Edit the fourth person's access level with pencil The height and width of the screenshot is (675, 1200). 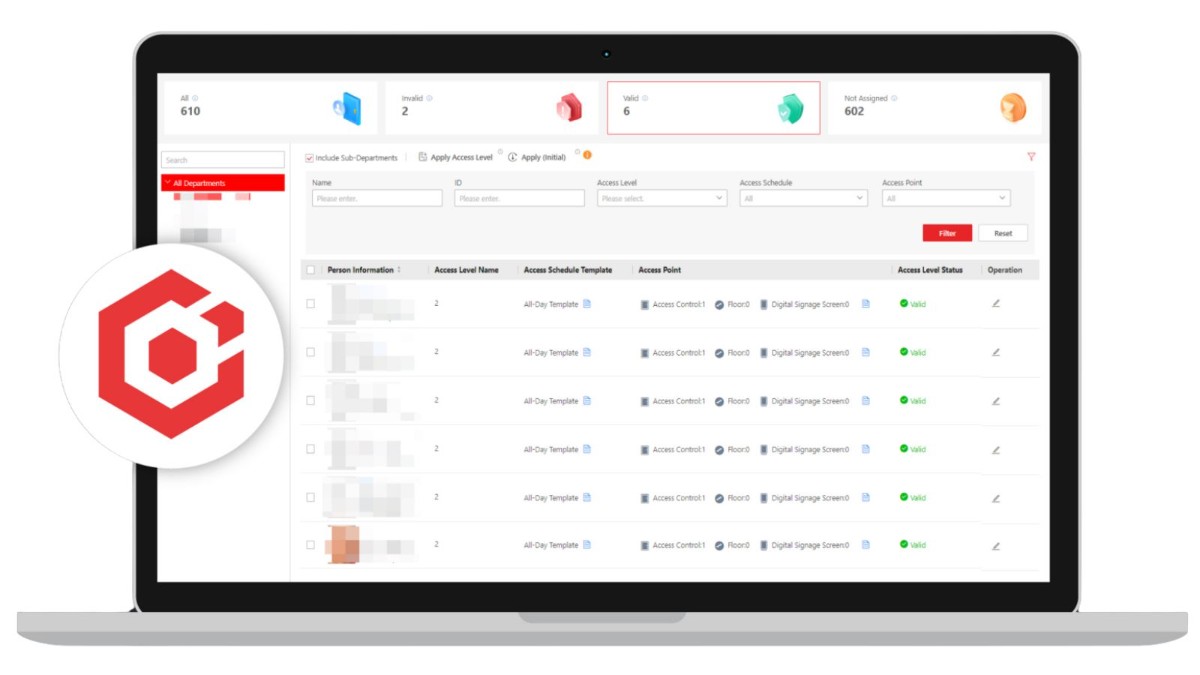[x=996, y=450]
